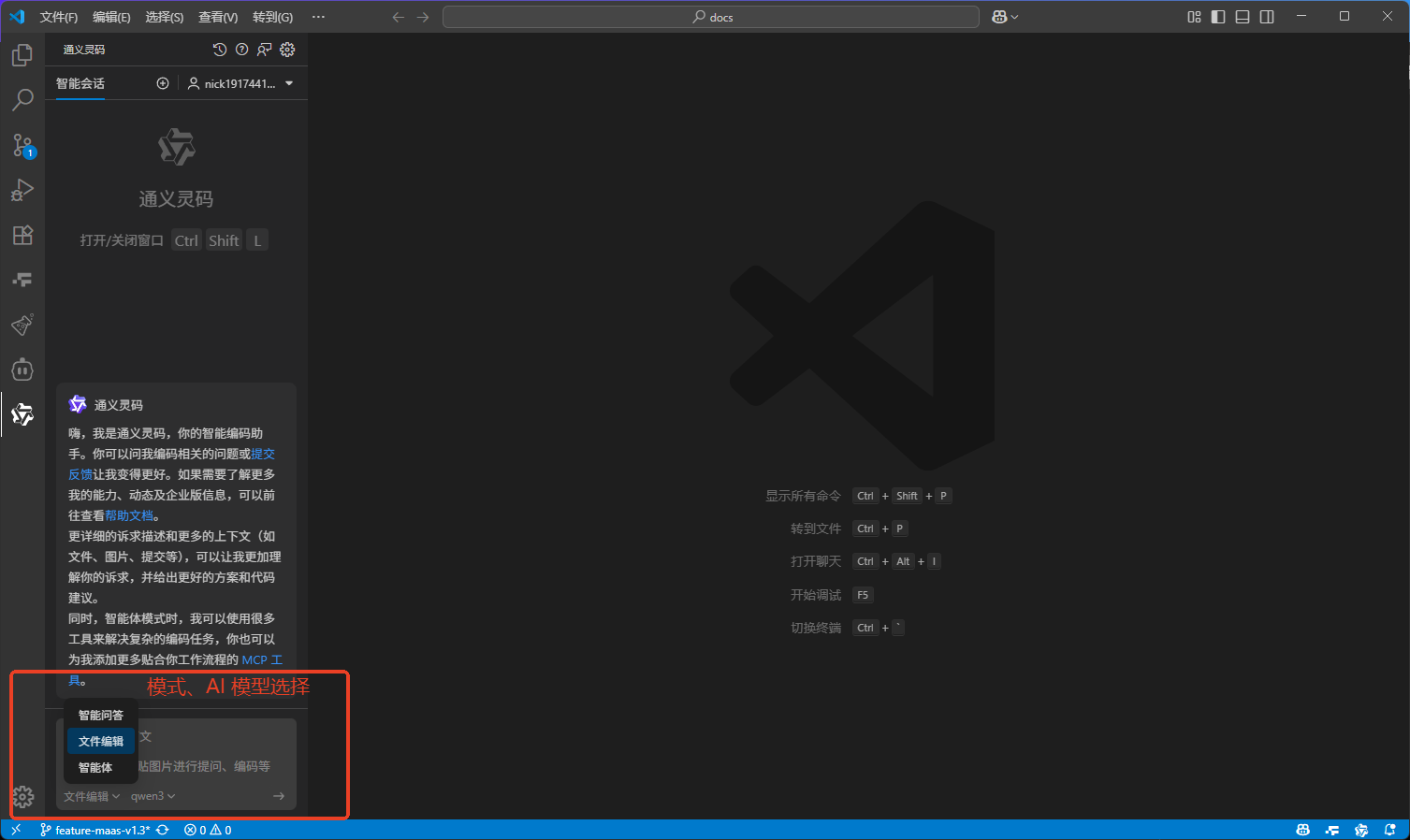The image size is (1410, 840).
Task: Expand account dropdown nick1917441...
Action: click(x=240, y=83)
